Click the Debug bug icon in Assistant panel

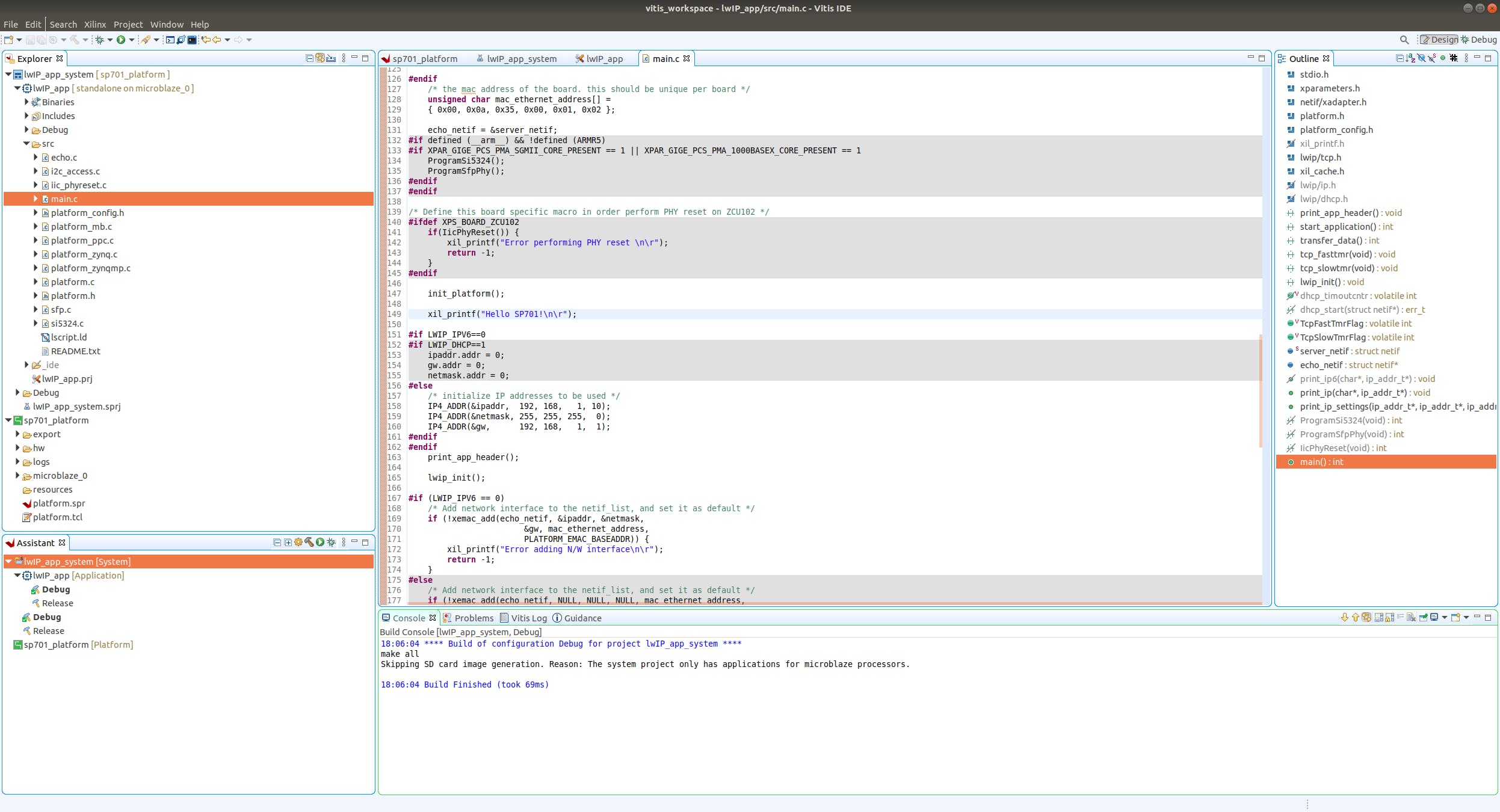click(x=331, y=543)
